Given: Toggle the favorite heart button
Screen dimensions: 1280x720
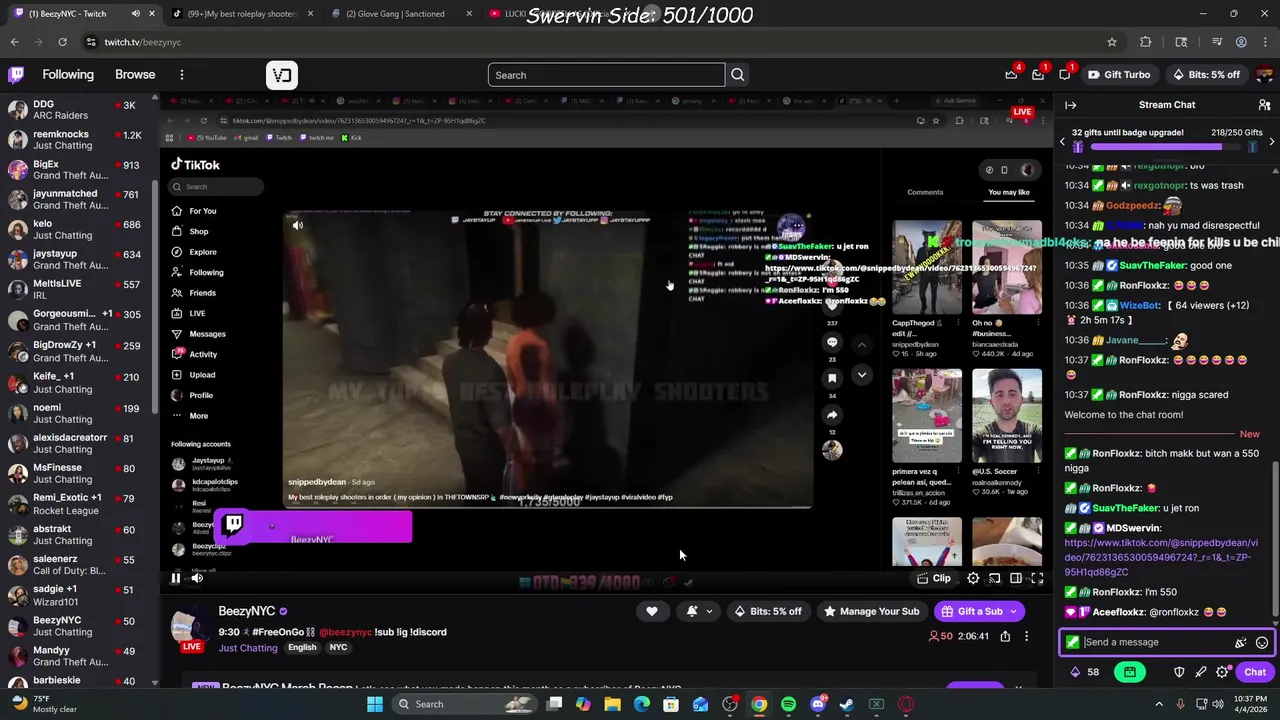Looking at the screenshot, I should coord(651,611).
